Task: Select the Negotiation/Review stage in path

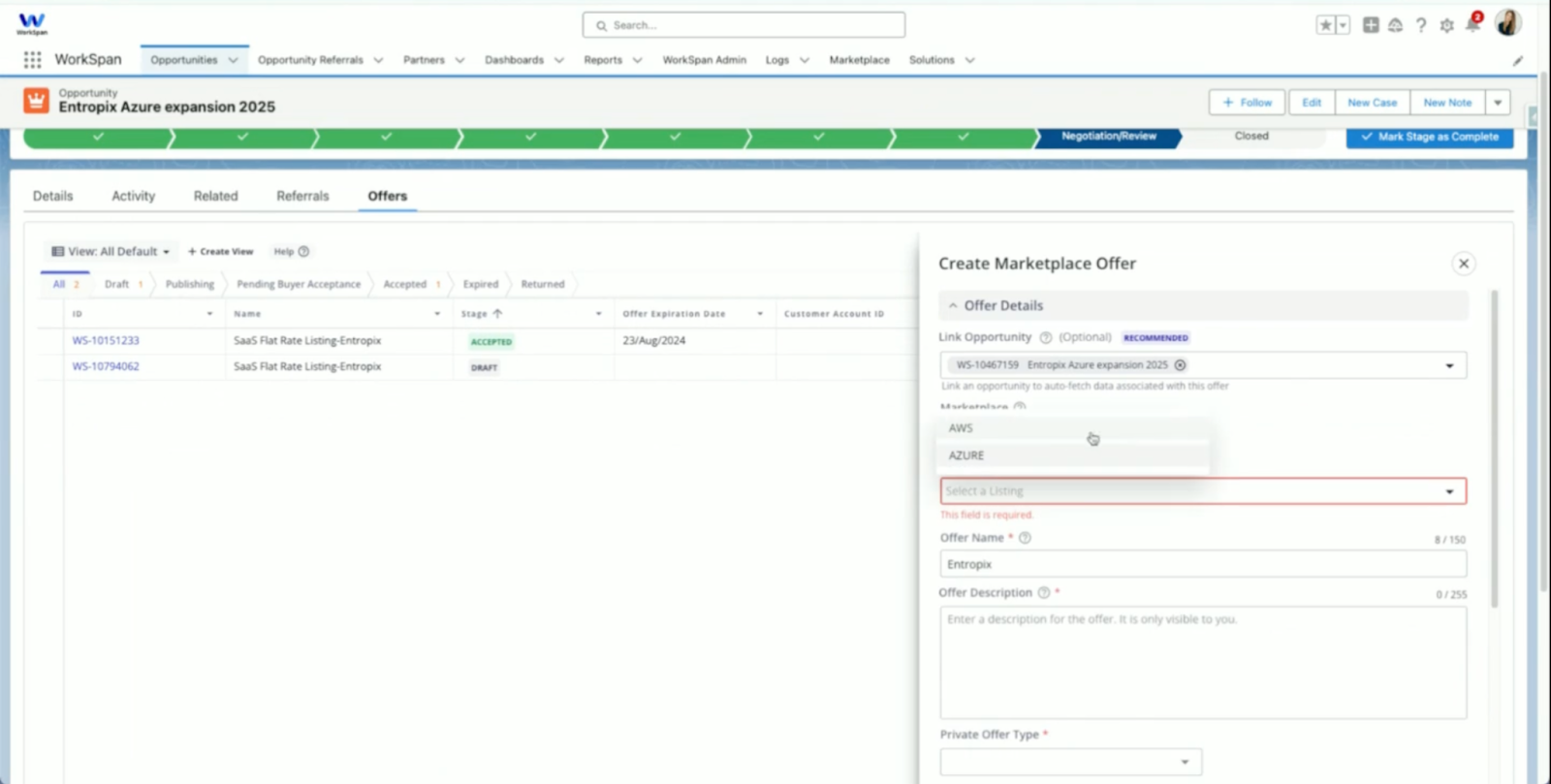Action: [1108, 137]
